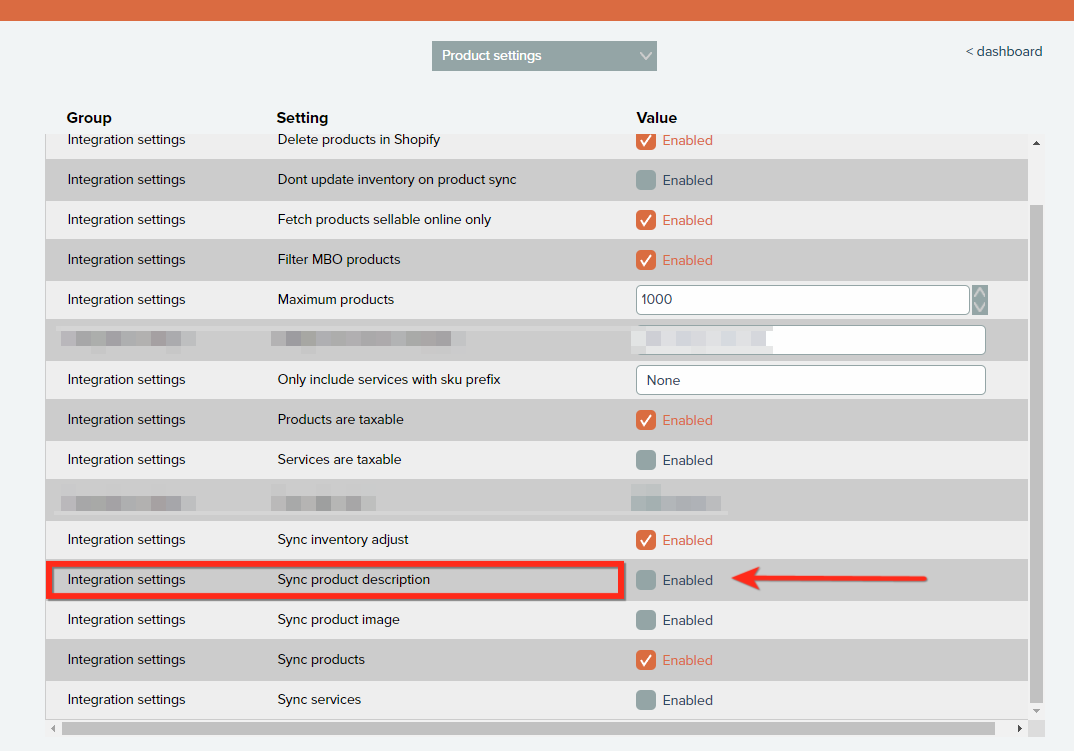Uncheck Fetch products sellable online only
This screenshot has width=1074, height=751.
(x=646, y=220)
